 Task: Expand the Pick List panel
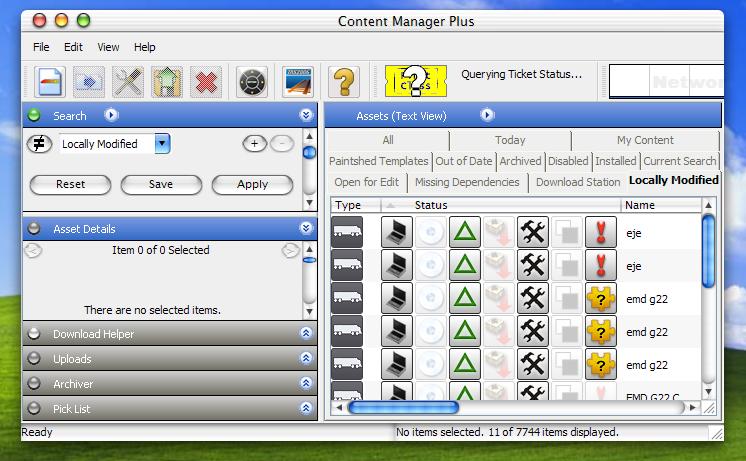305,409
